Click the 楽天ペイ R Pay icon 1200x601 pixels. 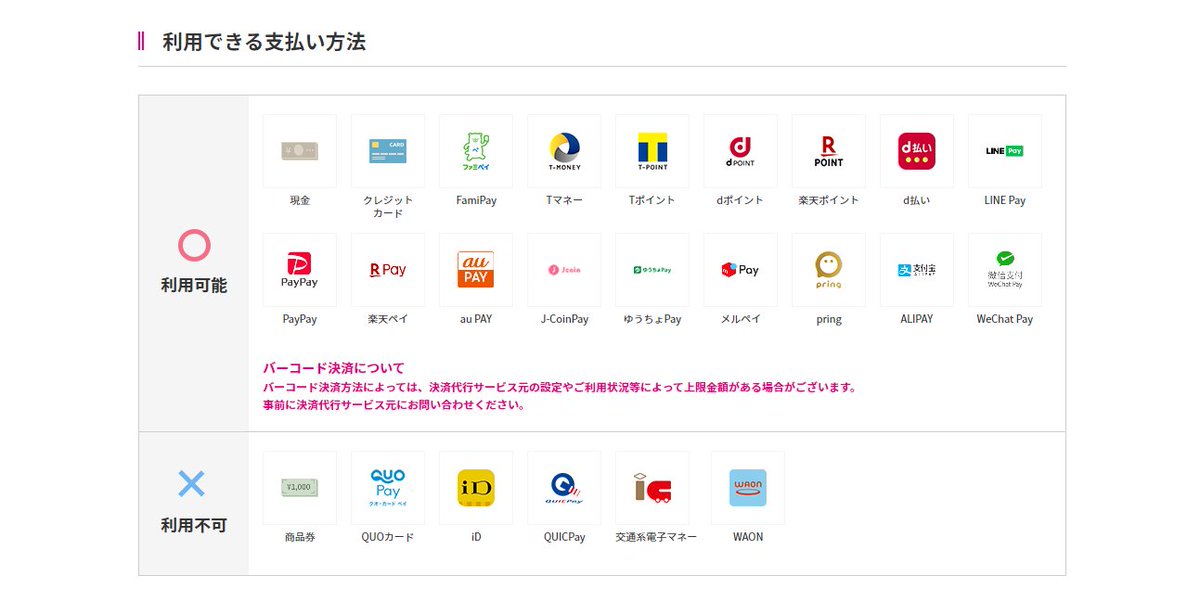(x=388, y=270)
